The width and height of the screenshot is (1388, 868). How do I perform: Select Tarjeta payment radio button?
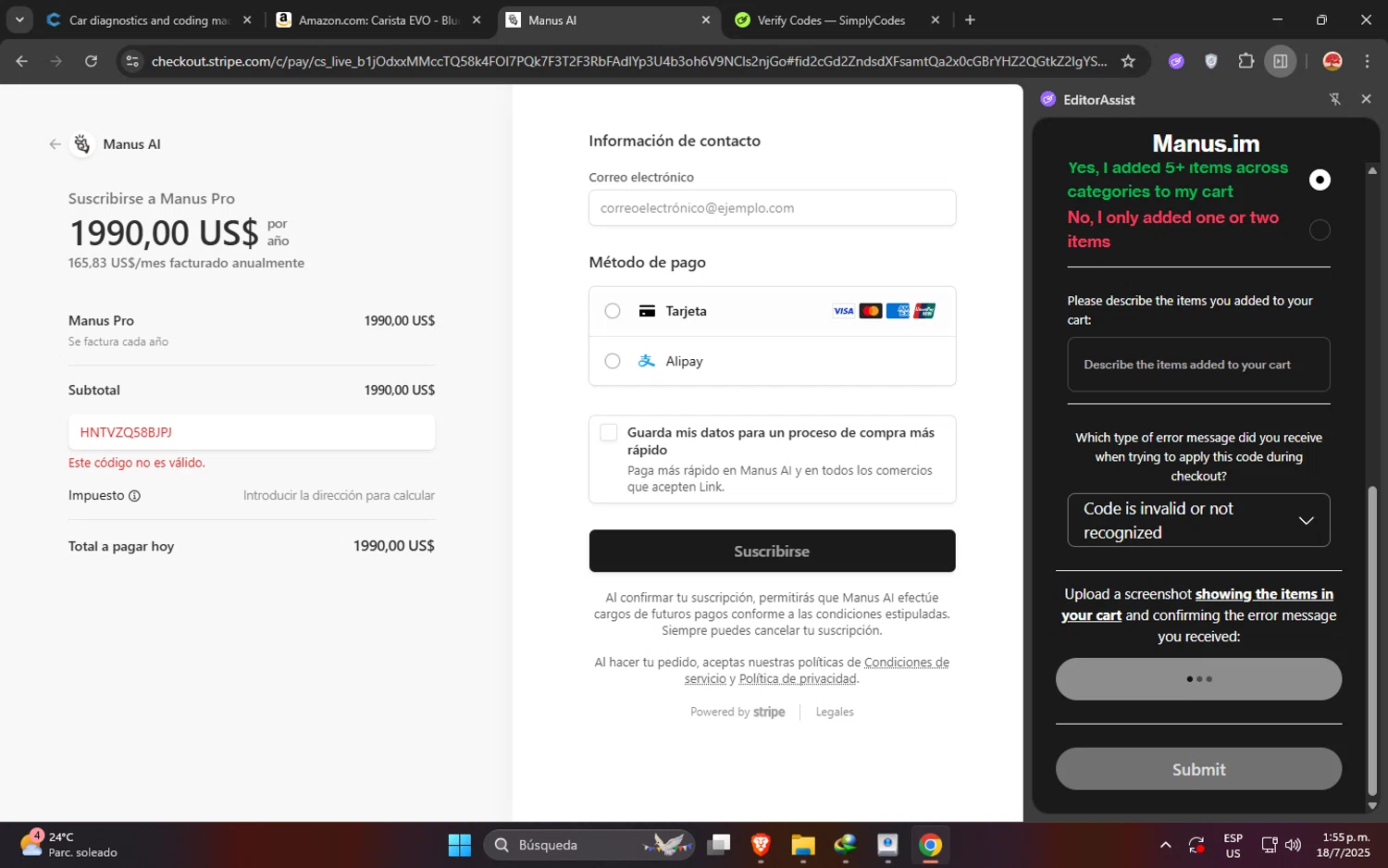click(613, 311)
